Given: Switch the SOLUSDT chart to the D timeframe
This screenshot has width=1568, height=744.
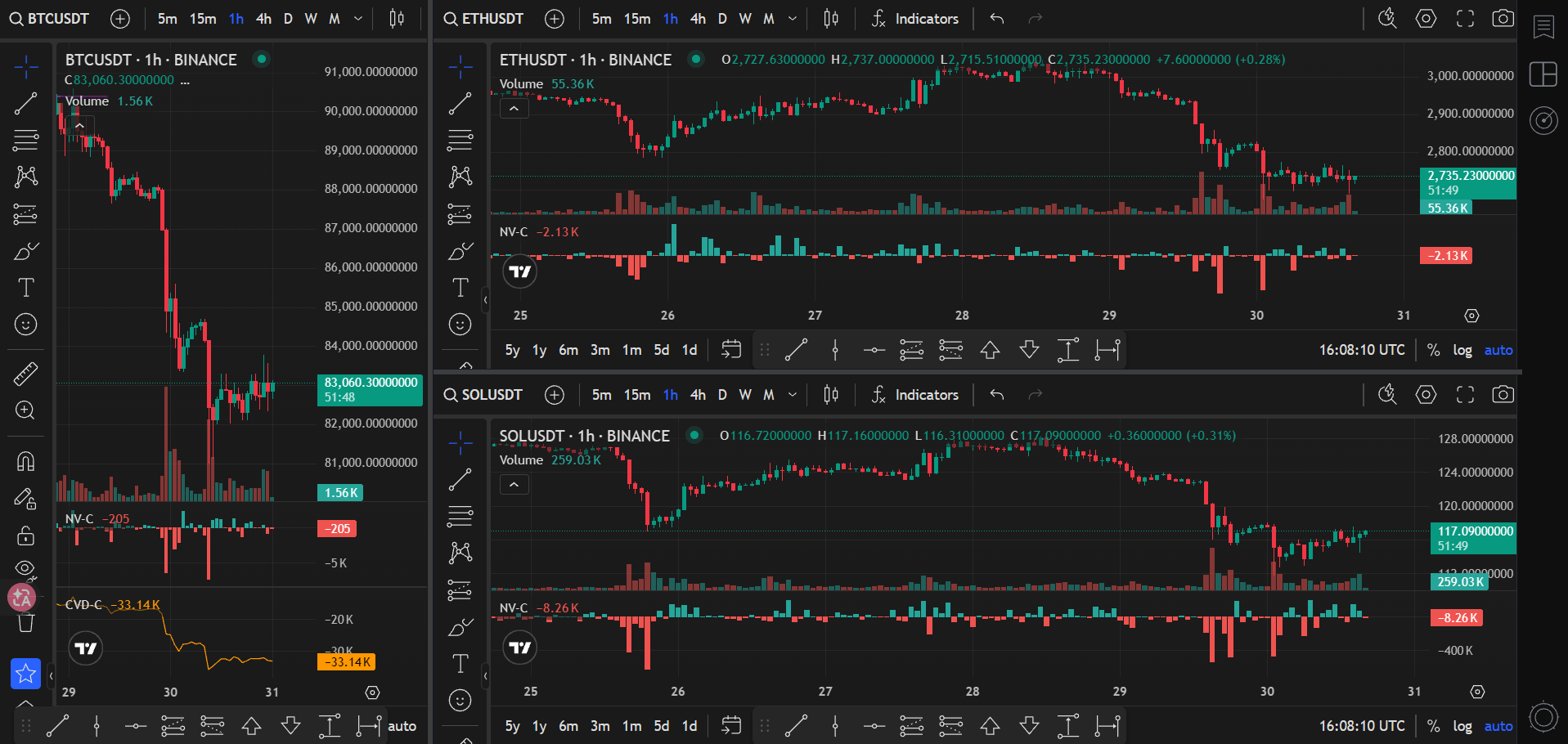Looking at the screenshot, I should (722, 395).
